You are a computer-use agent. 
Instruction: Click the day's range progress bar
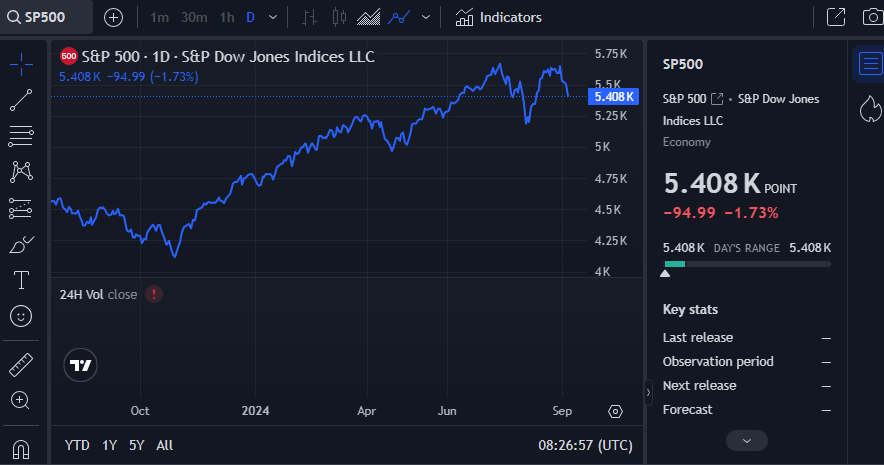pos(747,264)
